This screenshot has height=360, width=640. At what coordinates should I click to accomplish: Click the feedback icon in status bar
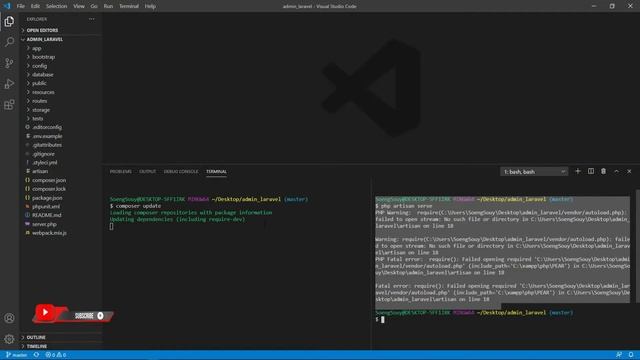(619, 355)
